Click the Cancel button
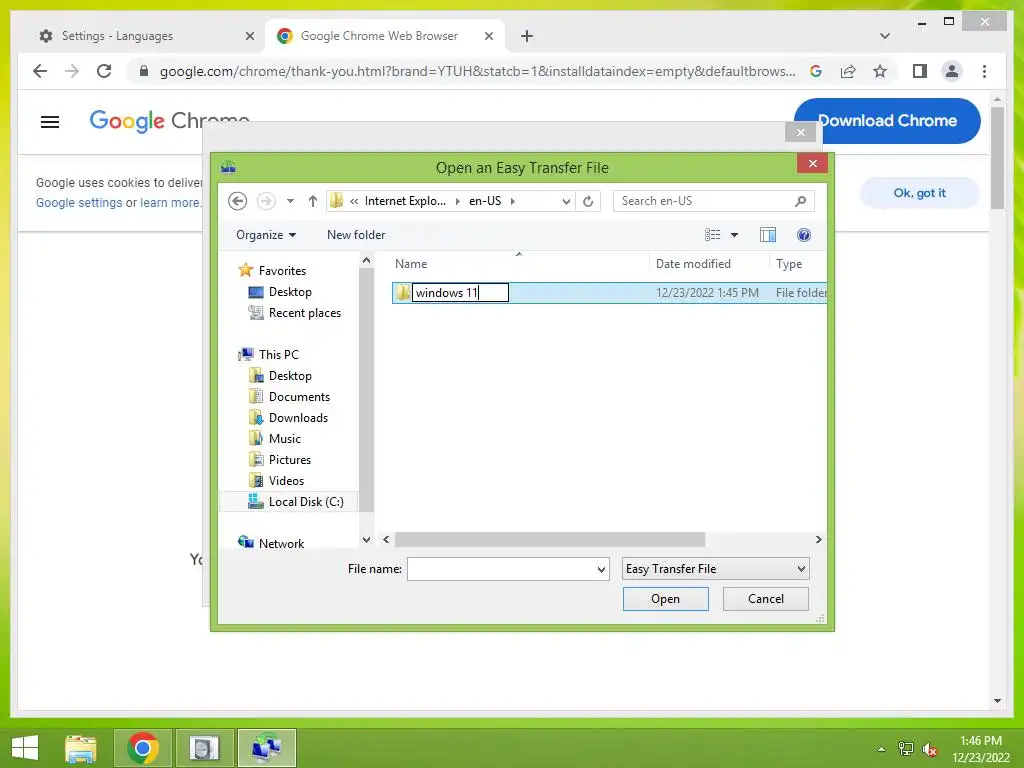Image resolution: width=1024 pixels, height=768 pixels. 765,599
